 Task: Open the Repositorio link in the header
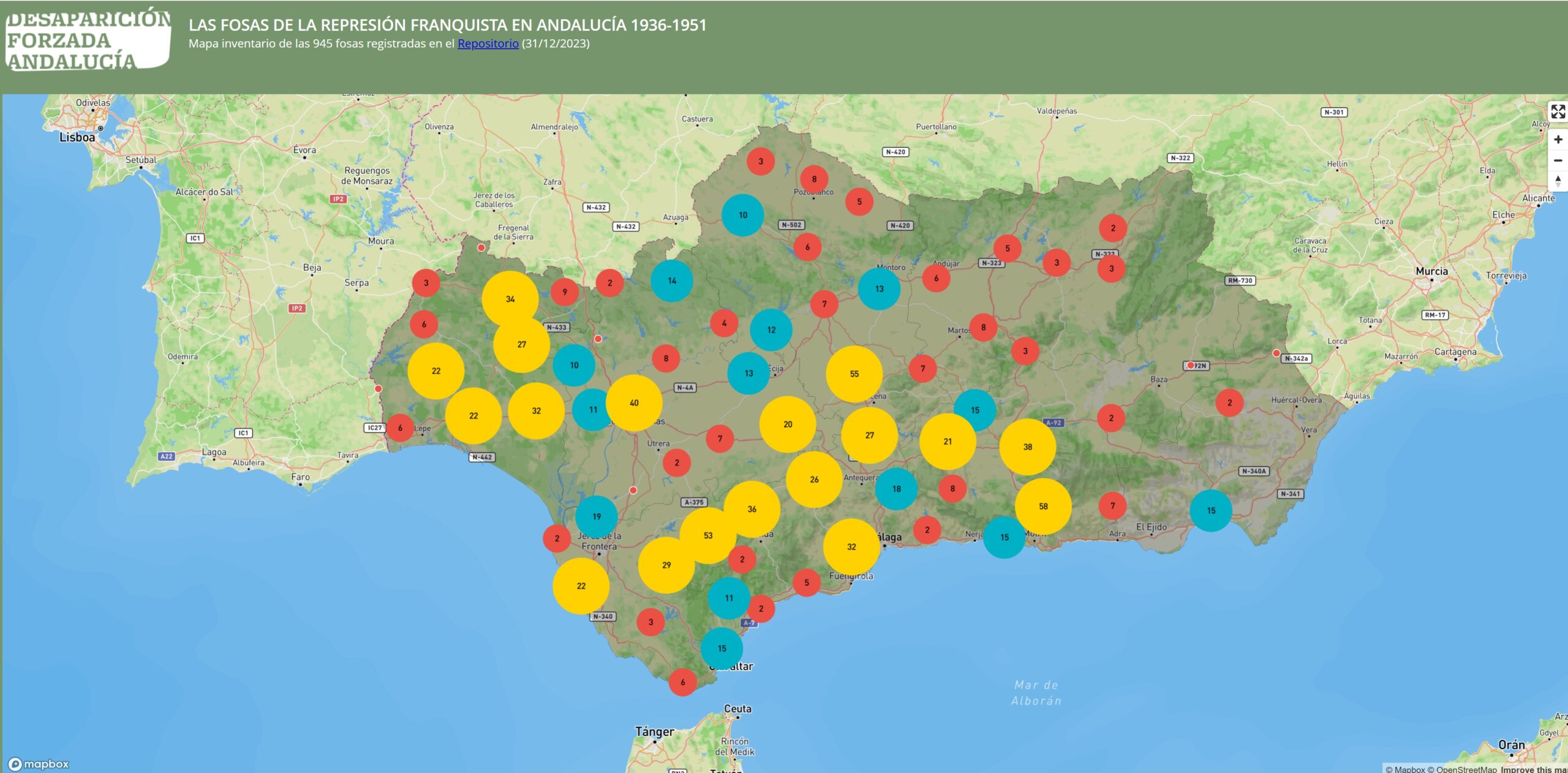click(488, 43)
